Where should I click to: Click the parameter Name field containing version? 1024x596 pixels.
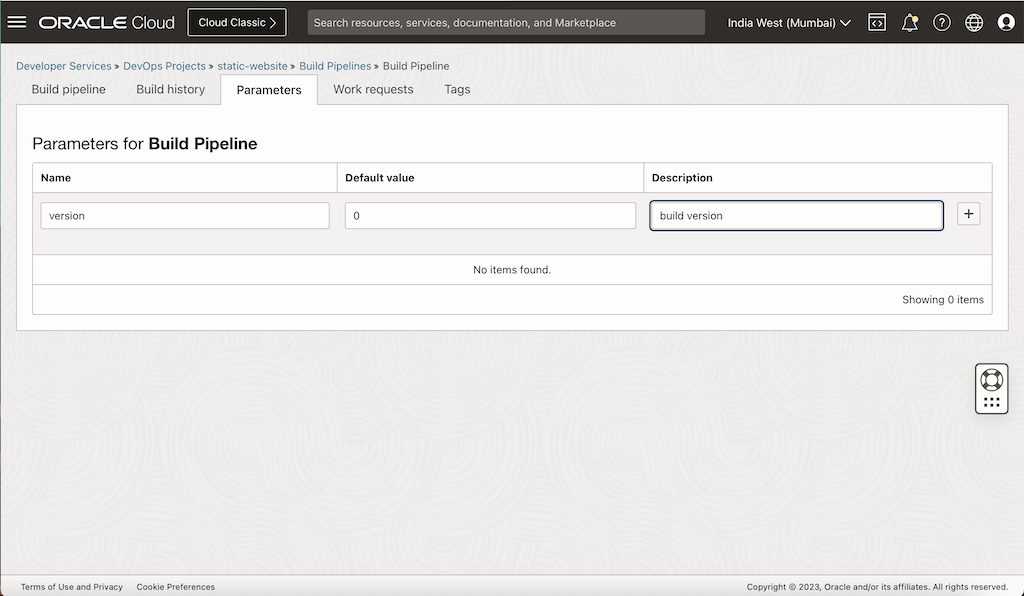[x=185, y=215]
